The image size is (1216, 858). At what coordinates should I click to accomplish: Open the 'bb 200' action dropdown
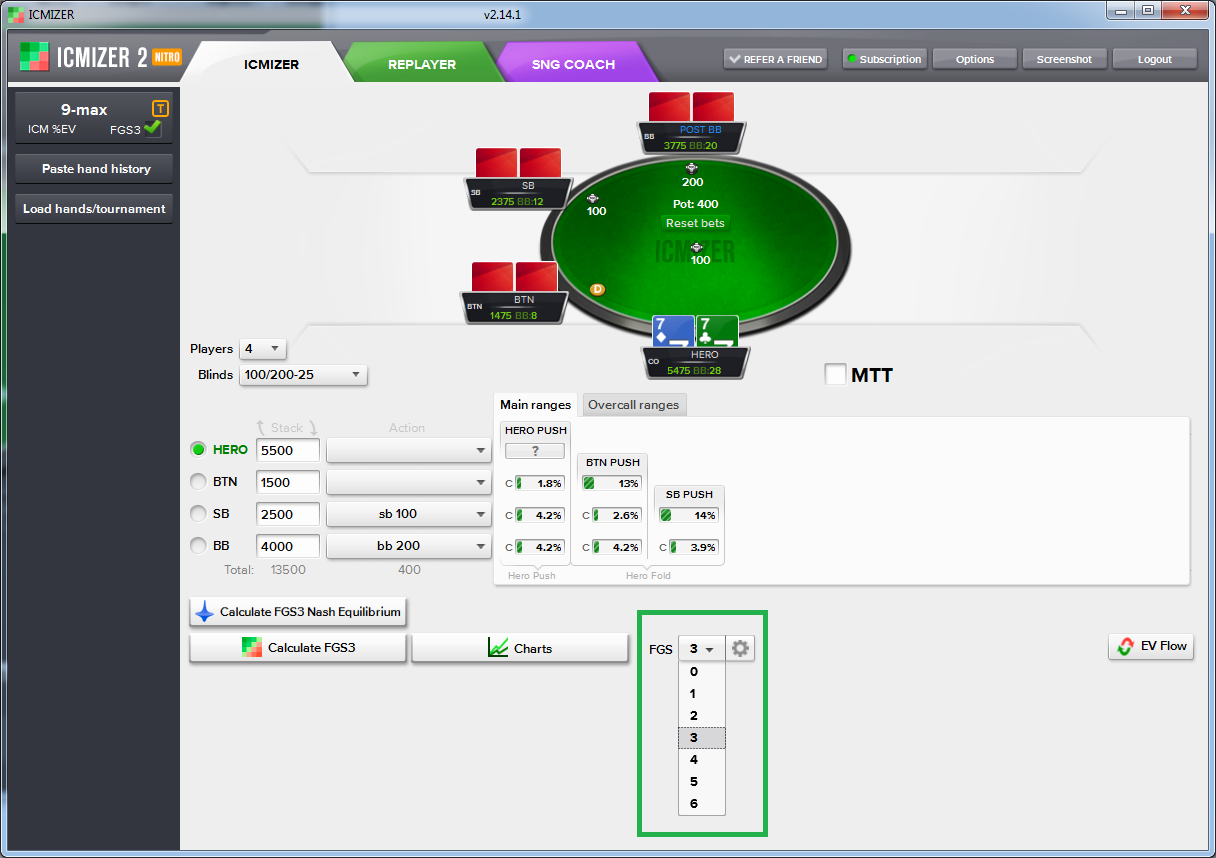(x=409, y=546)
